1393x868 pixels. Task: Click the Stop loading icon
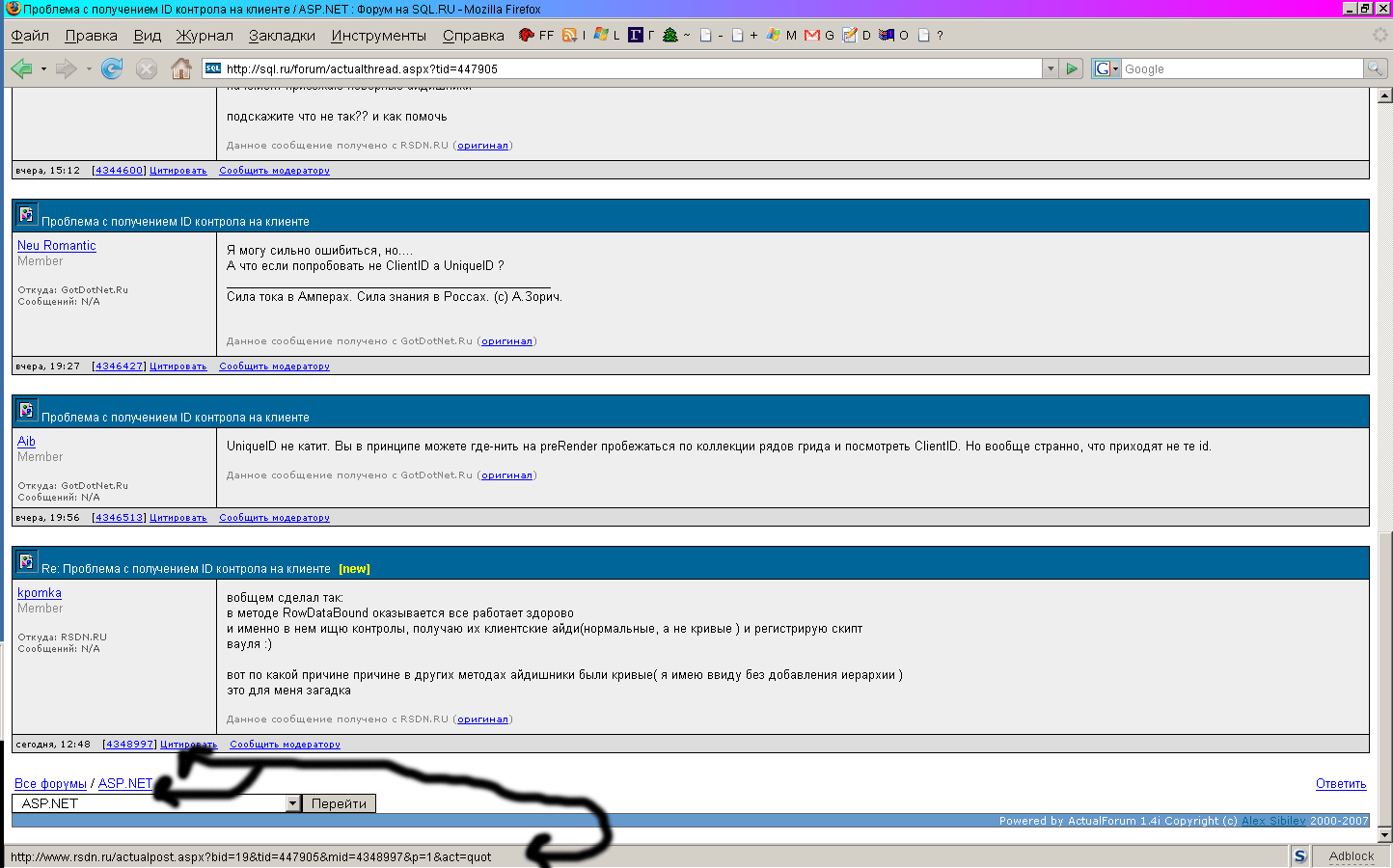147,68
